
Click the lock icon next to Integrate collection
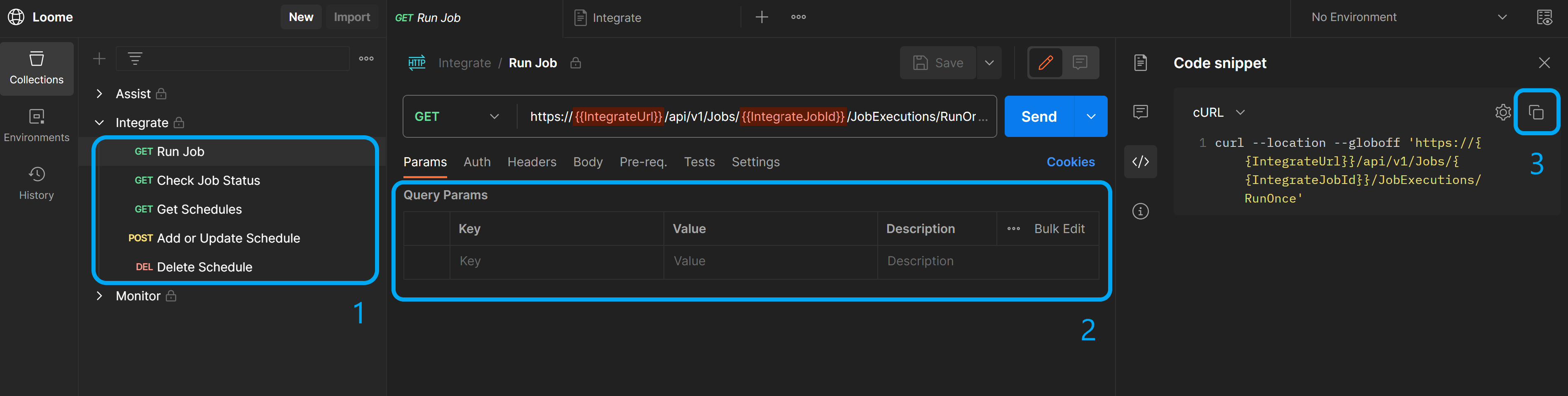click(179, 123)
